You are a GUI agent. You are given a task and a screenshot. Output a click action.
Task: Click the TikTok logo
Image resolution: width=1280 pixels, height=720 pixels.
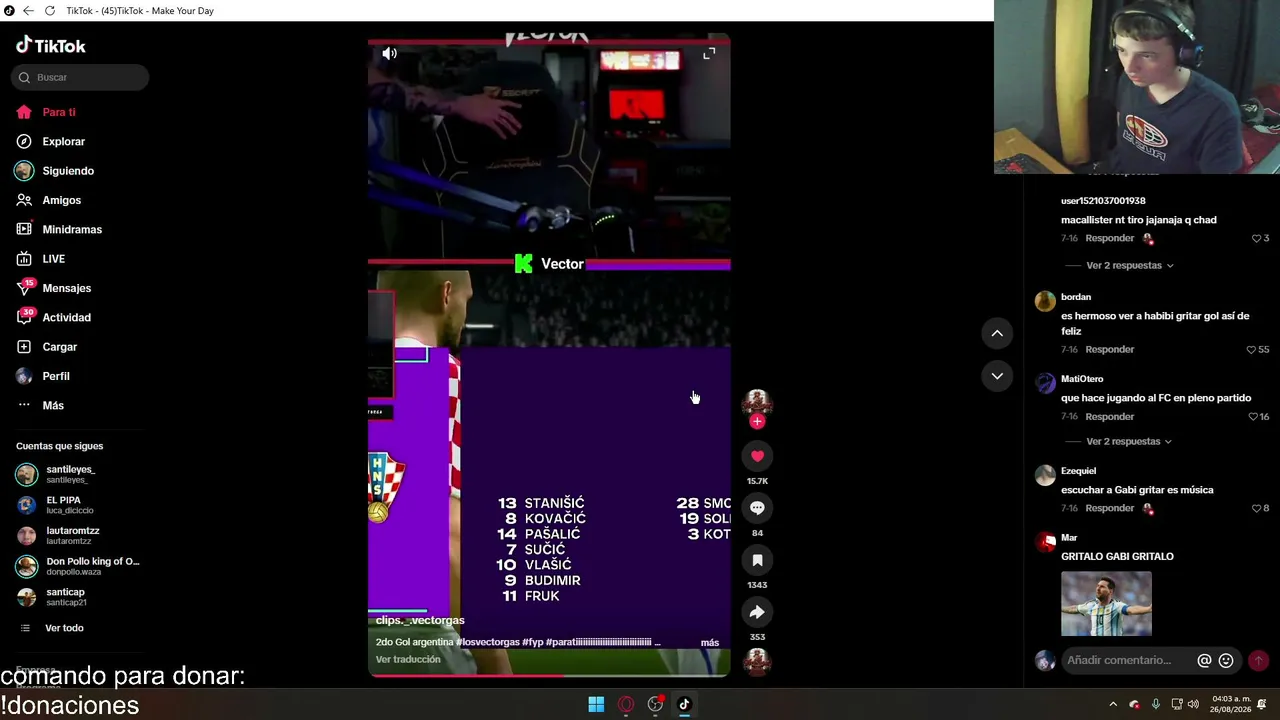pos(51,45)
